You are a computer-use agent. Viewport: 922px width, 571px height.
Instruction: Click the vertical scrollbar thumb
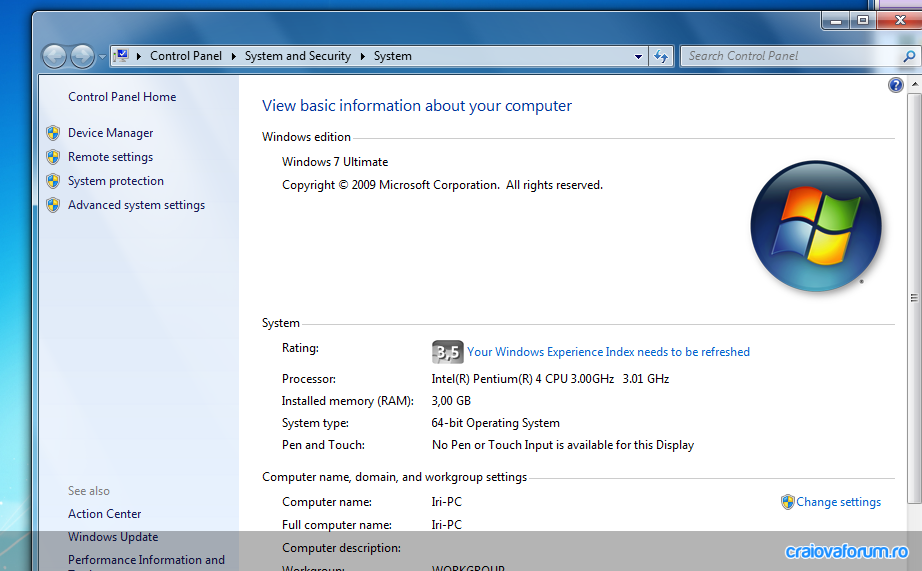click(x=914, y=298)
